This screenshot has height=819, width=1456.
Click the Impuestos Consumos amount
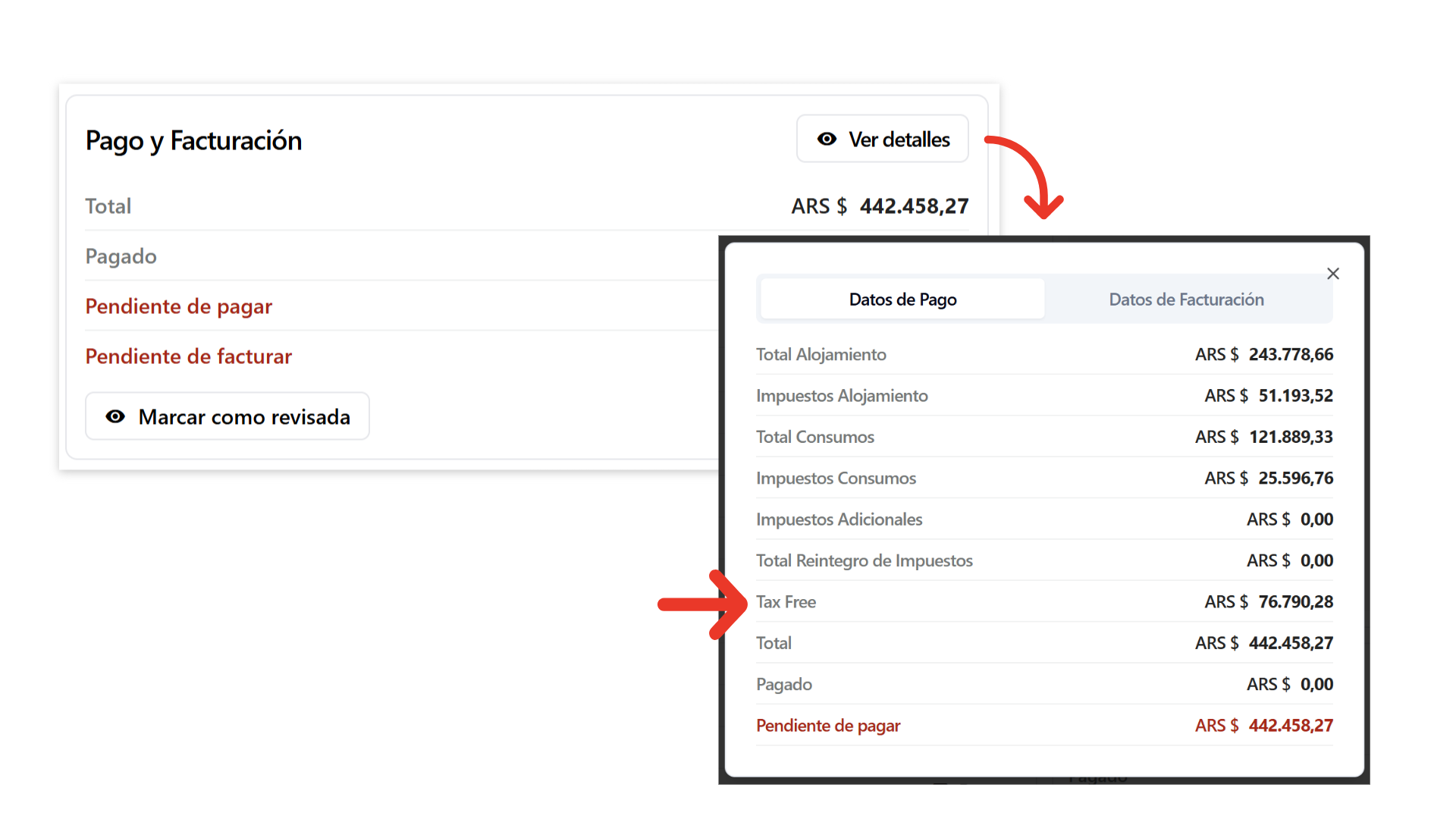point(1295,479)
